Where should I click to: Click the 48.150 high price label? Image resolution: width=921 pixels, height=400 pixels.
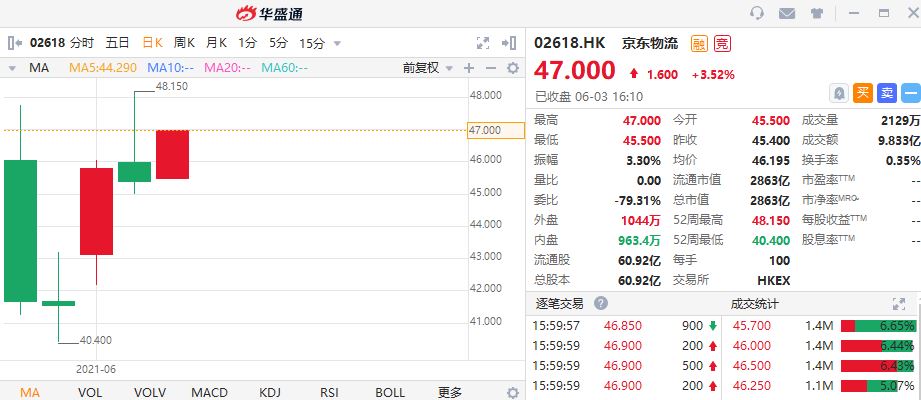(172, 86)
